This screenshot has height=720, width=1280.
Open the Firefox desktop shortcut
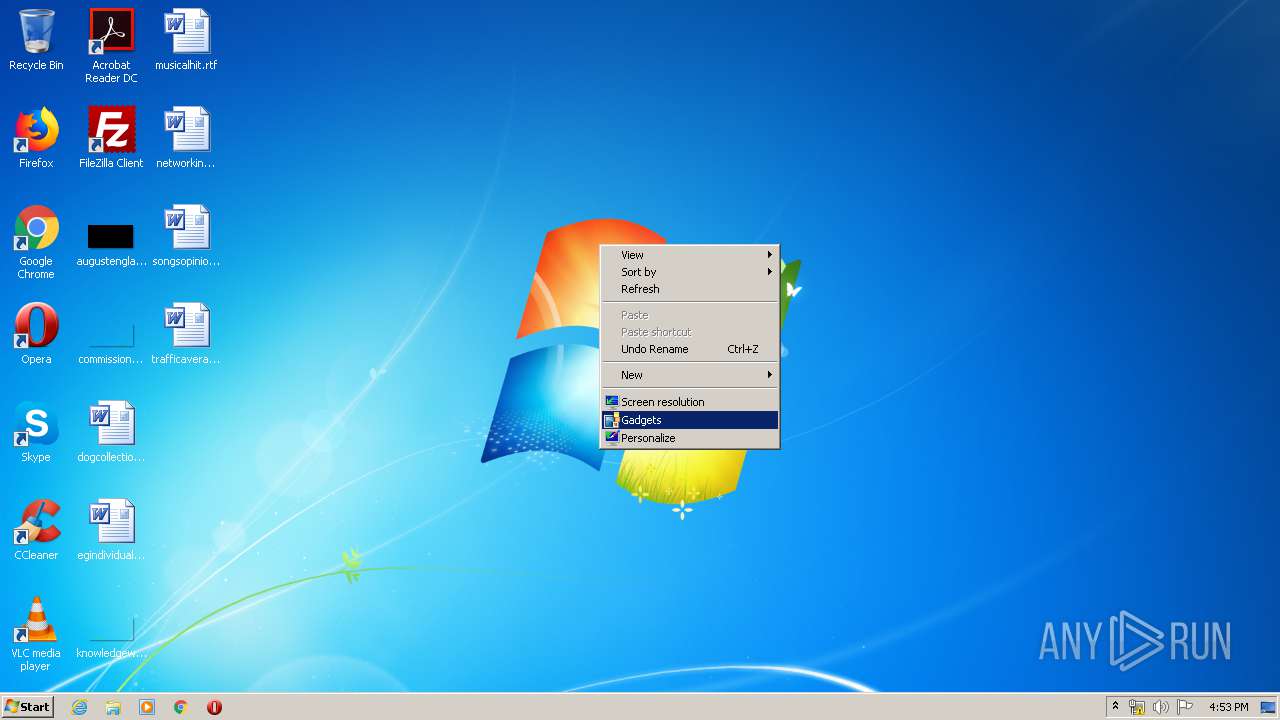[x=36, y=138]
